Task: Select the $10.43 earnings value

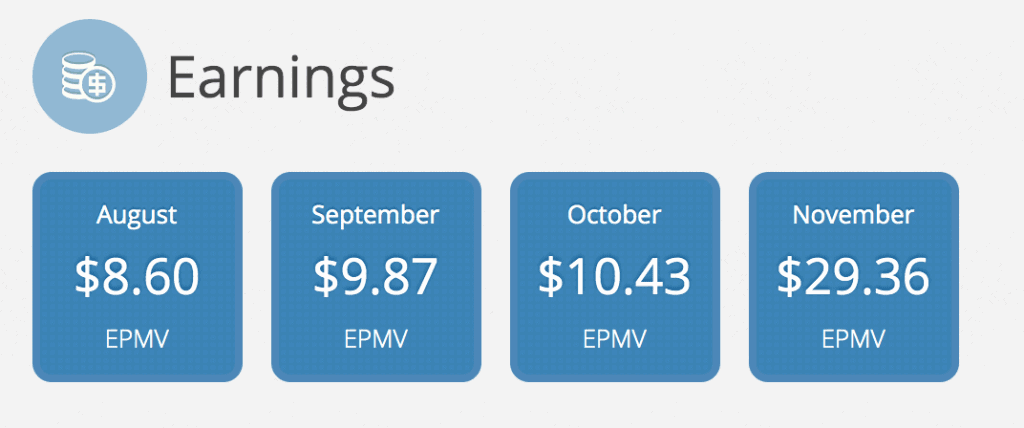Action: click(615, 276)
